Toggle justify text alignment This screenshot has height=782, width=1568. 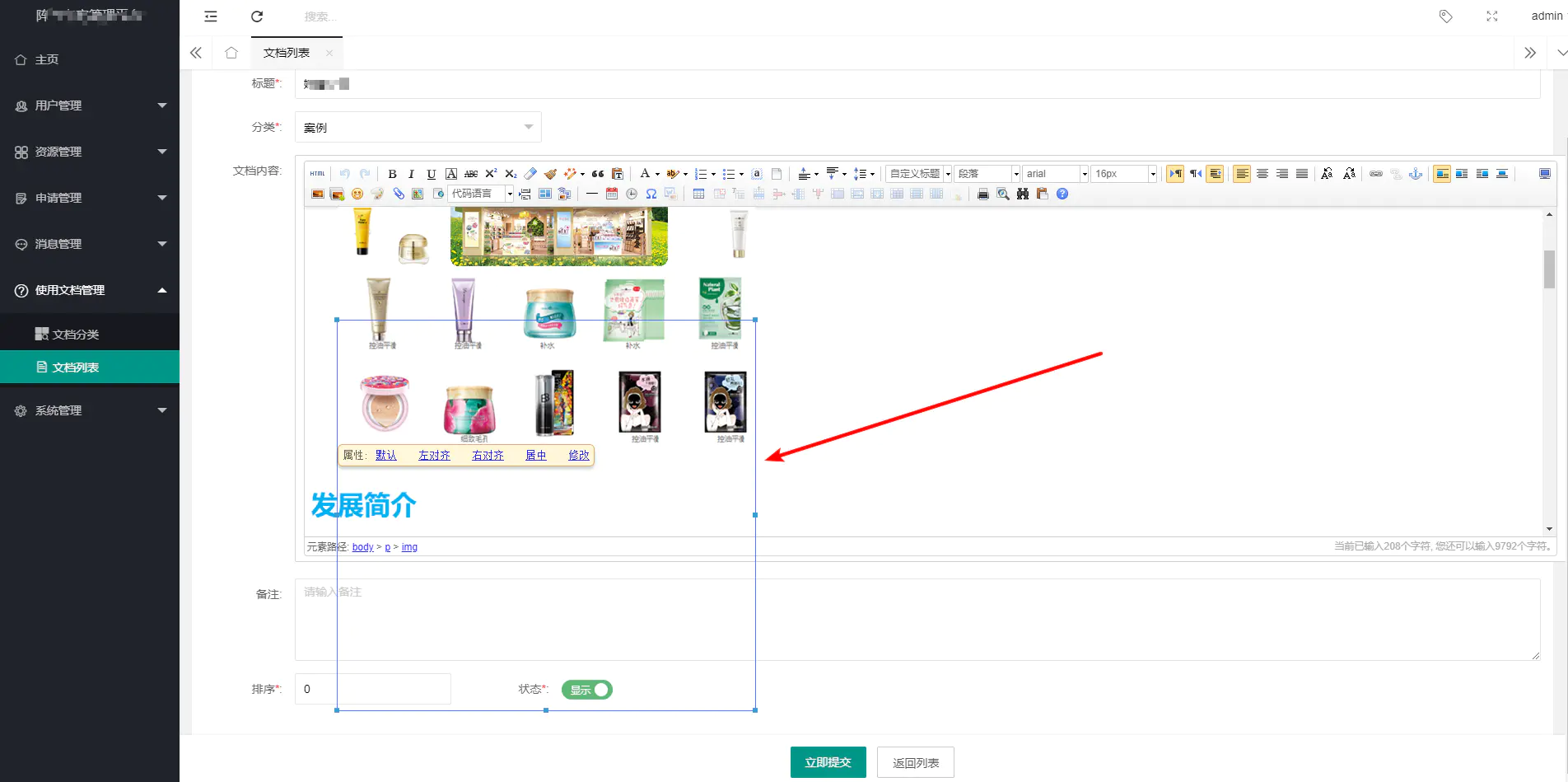1301,174
